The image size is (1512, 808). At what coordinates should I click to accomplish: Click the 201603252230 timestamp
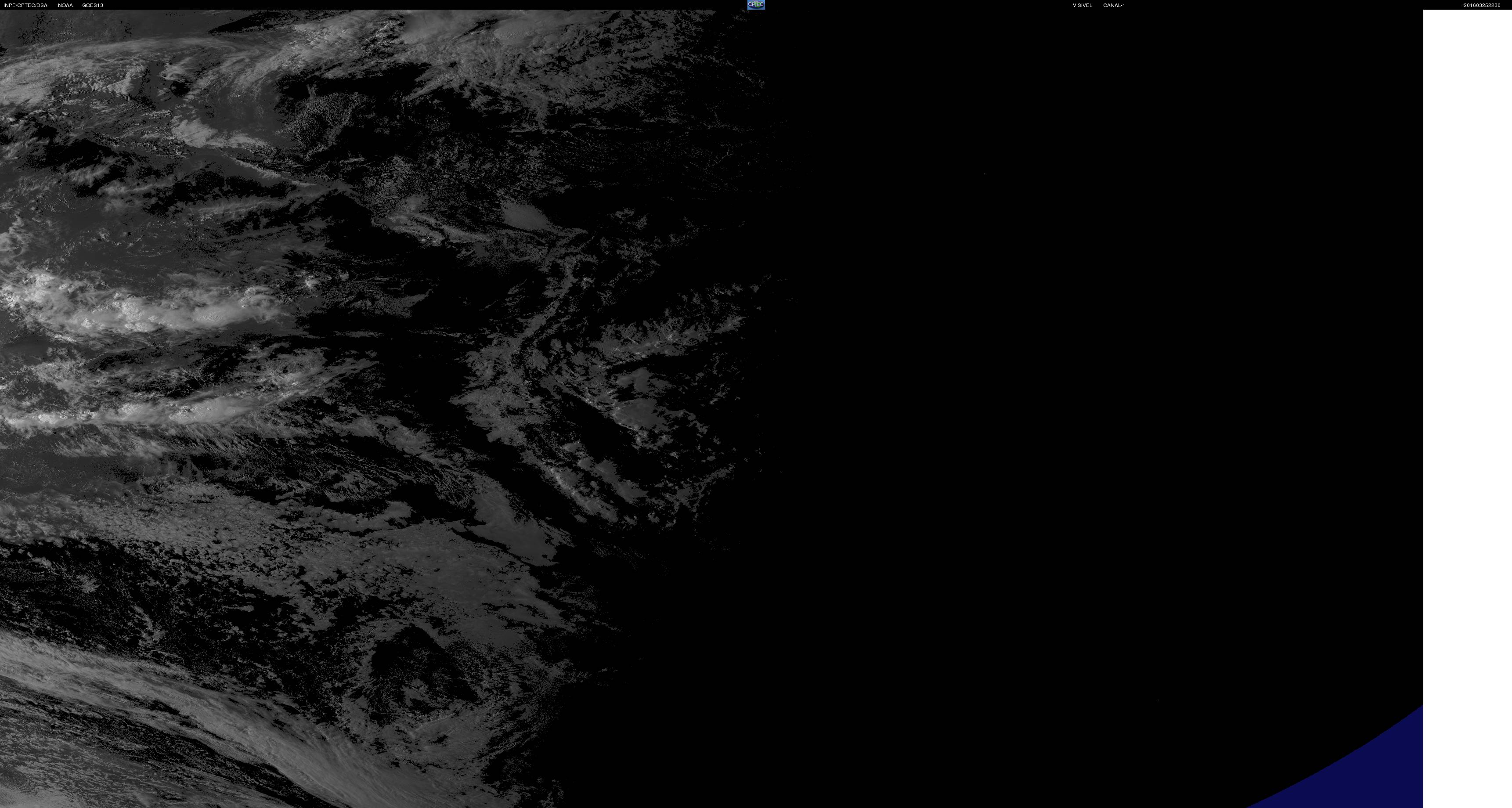pos(1481,5)
